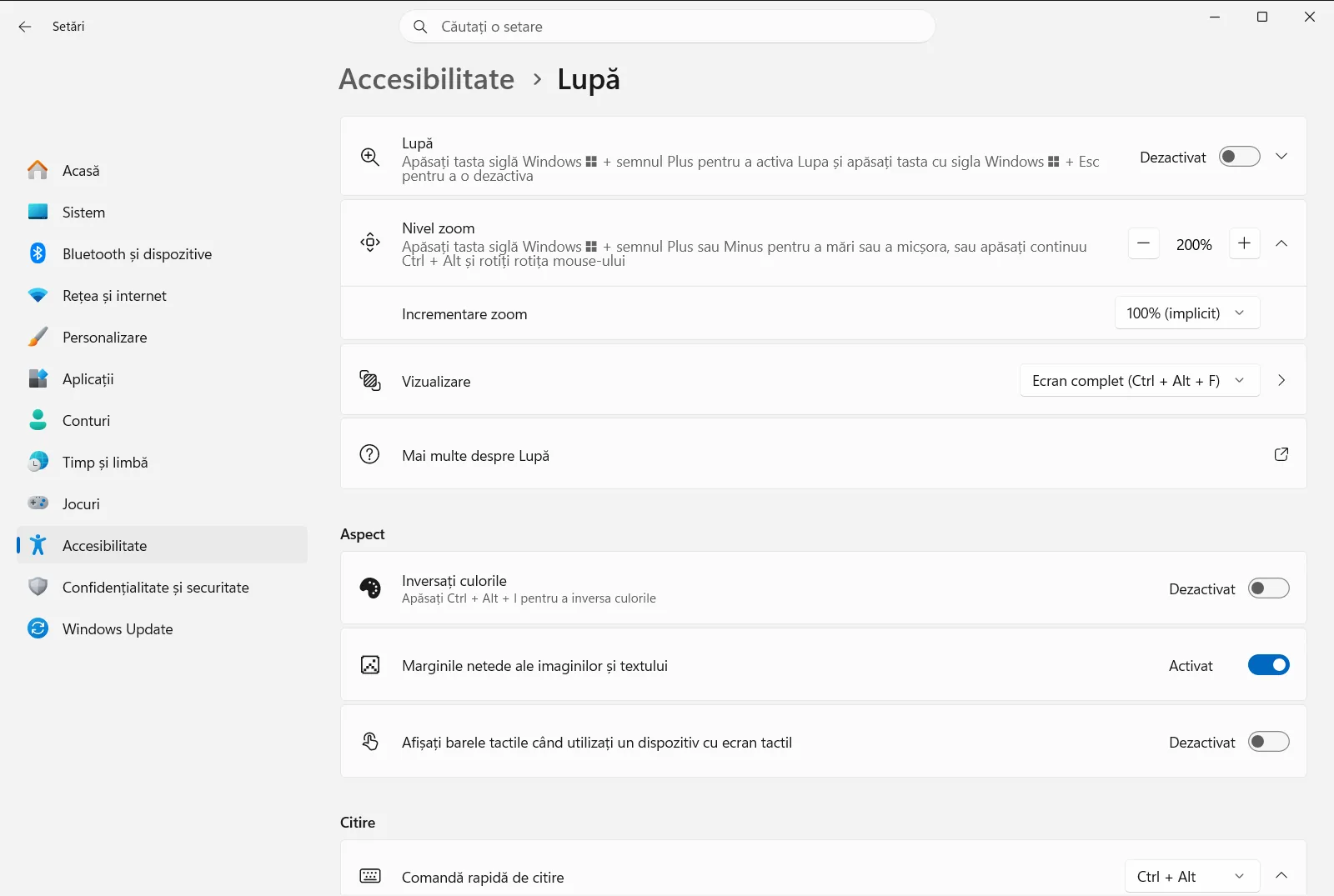Open Vizualizare details chevron arrow
The height and width of the screenshot is (896, 1334).
coord(1281,380)
